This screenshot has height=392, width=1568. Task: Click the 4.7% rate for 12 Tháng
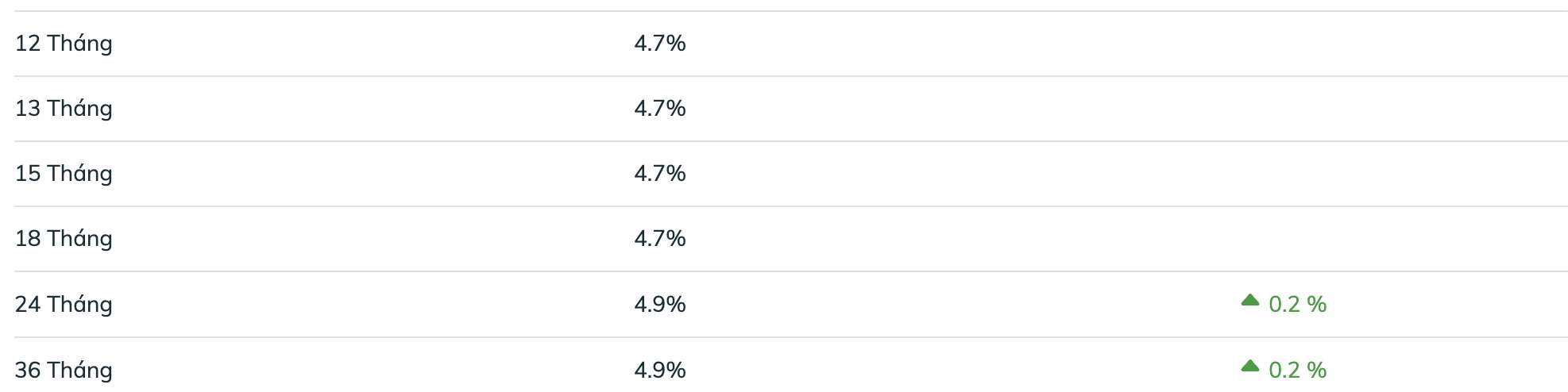pyautogui.click(x=660, y=43)
